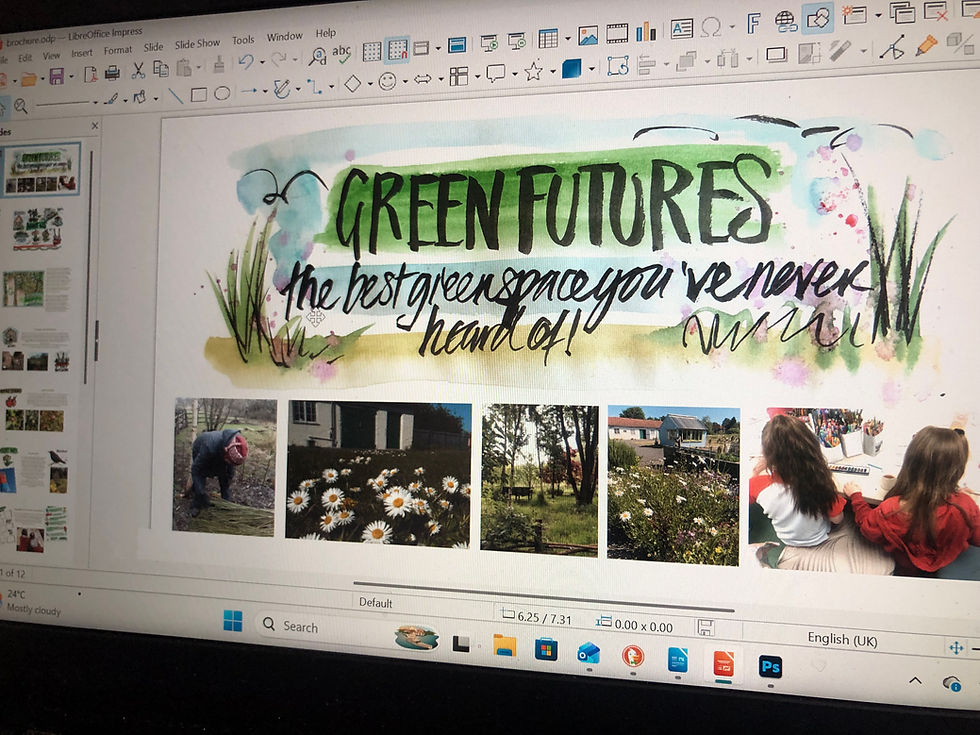Export directly as PDF icon
The width and height of the screenshot is (980, 735).
coord(91,74)
